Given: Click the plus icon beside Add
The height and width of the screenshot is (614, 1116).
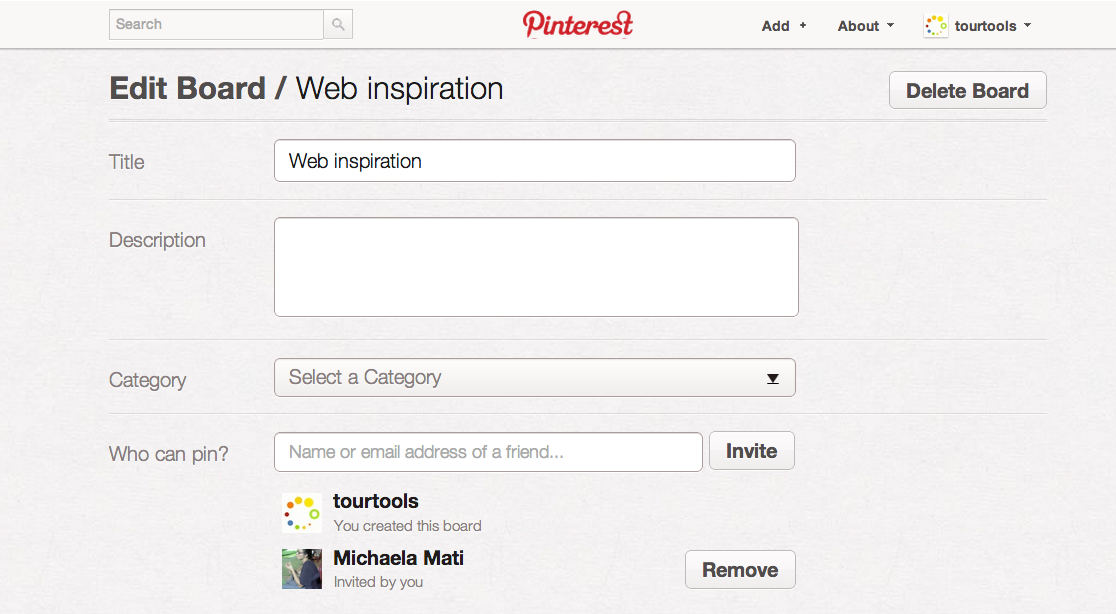Looking at the screenshot, I should coord(803,26).
